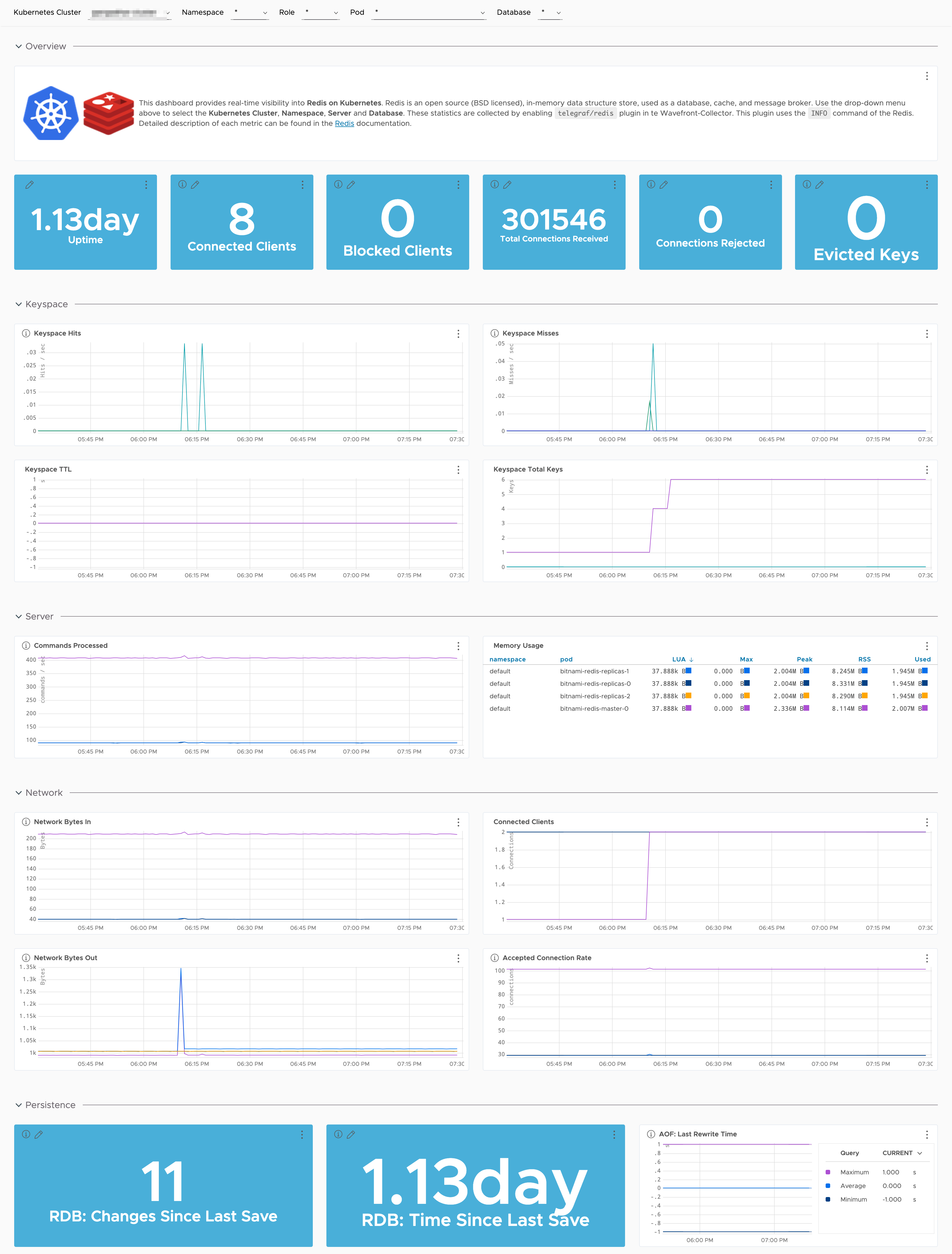Show info for Connected Clients tile
This screenshot has height=1254, width=952.
click(x=182, y=184)
